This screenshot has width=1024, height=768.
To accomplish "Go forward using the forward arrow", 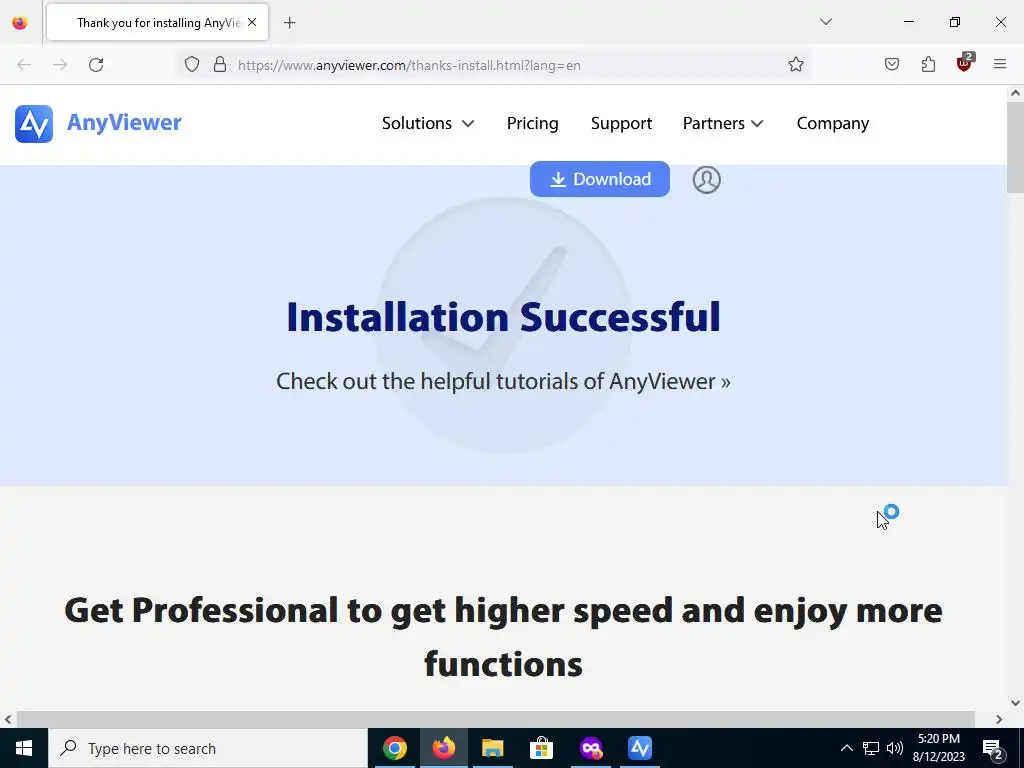I will coord(60,65).
